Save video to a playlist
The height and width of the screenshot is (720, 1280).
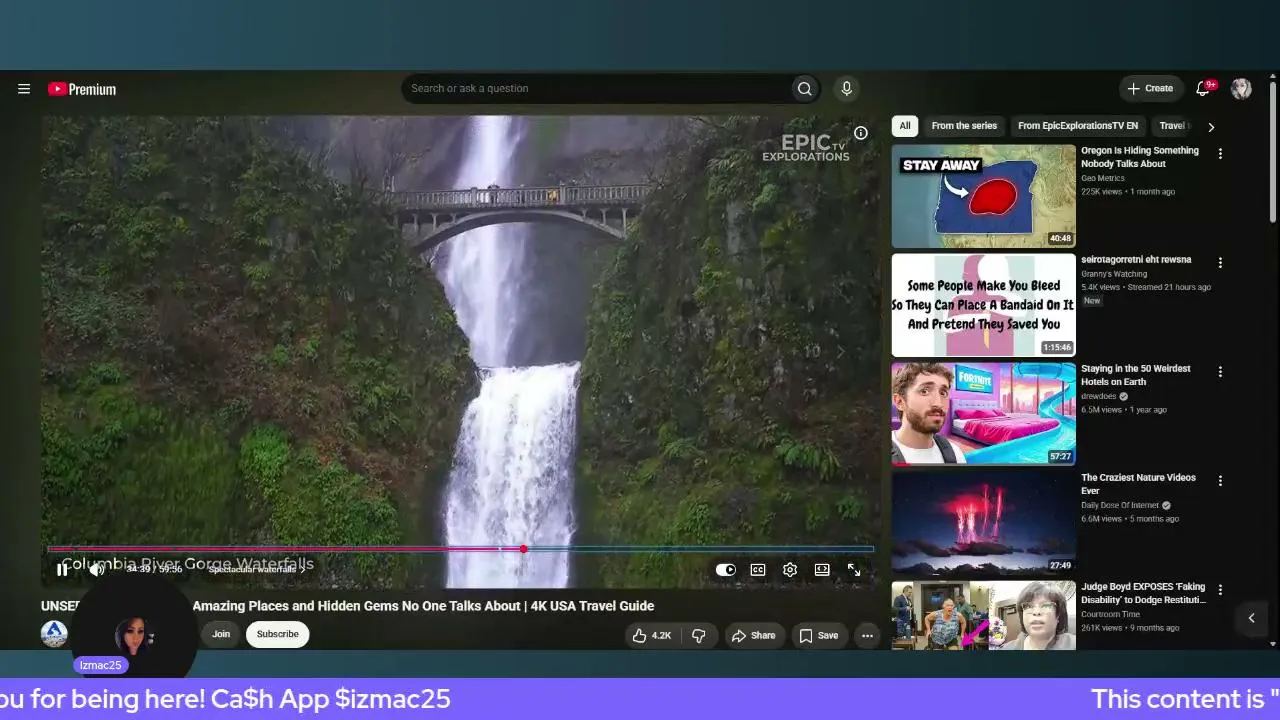coord(818,635)
